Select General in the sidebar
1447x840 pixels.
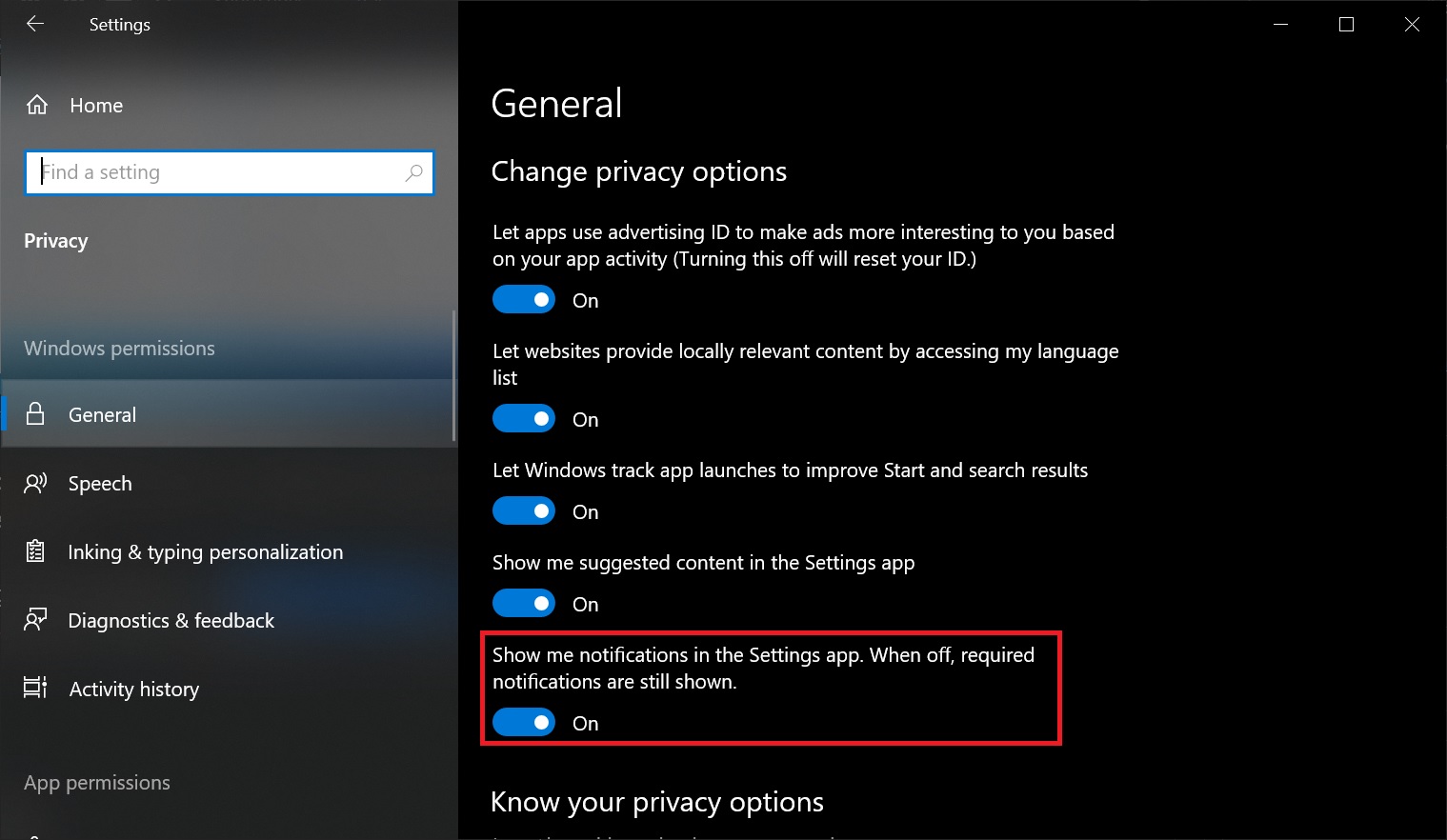(x=229, y=414)
